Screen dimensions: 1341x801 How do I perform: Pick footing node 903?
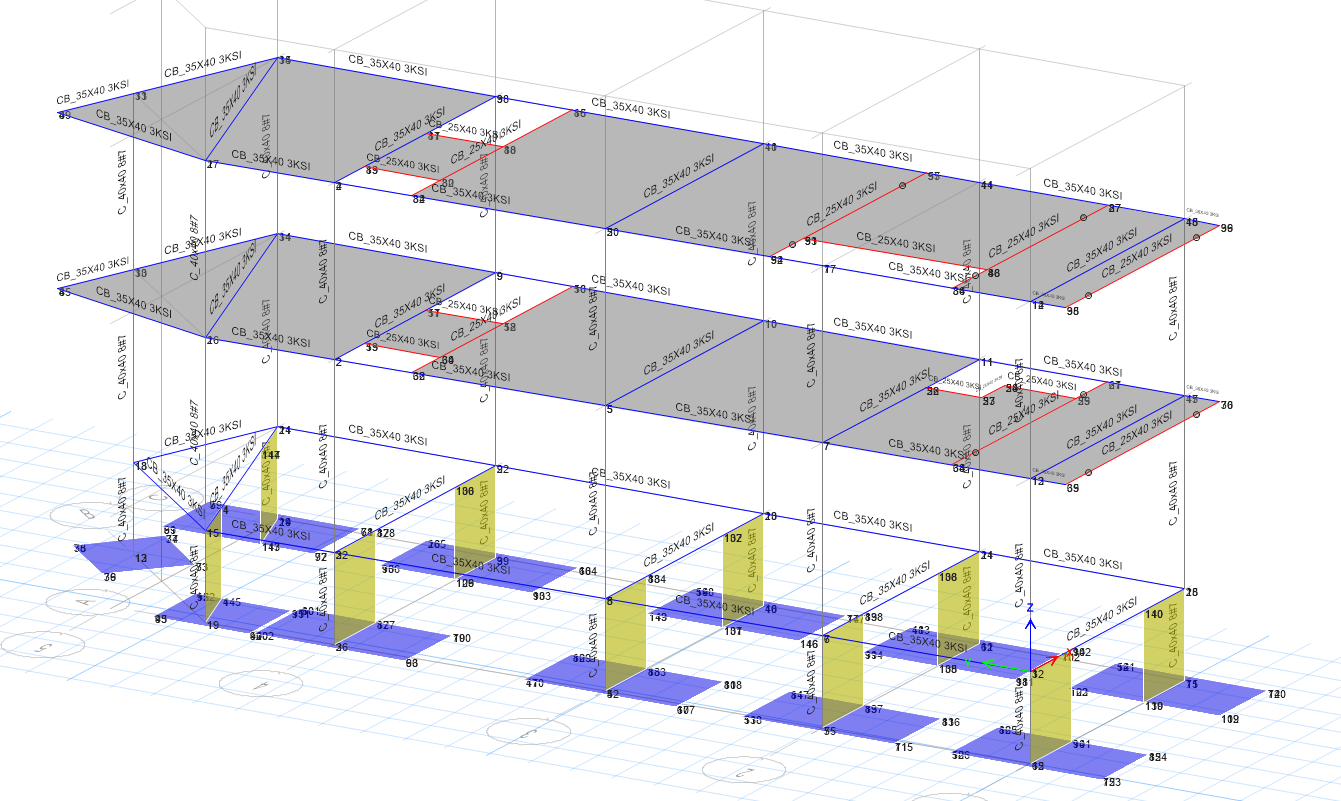(542, 596)
